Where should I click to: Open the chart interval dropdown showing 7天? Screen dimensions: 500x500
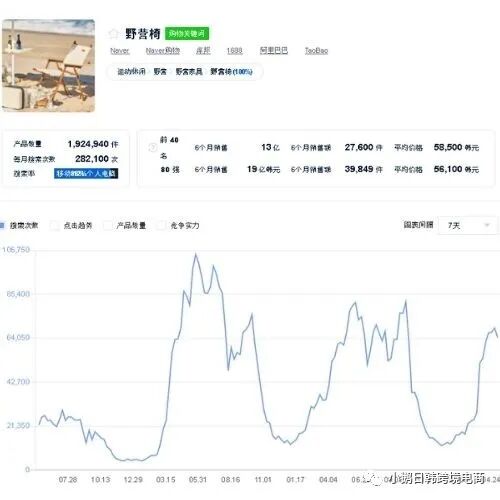point(467,226)
